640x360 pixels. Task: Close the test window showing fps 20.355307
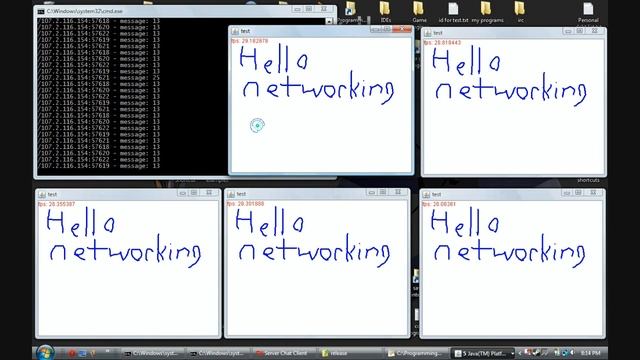pos(209,193)
